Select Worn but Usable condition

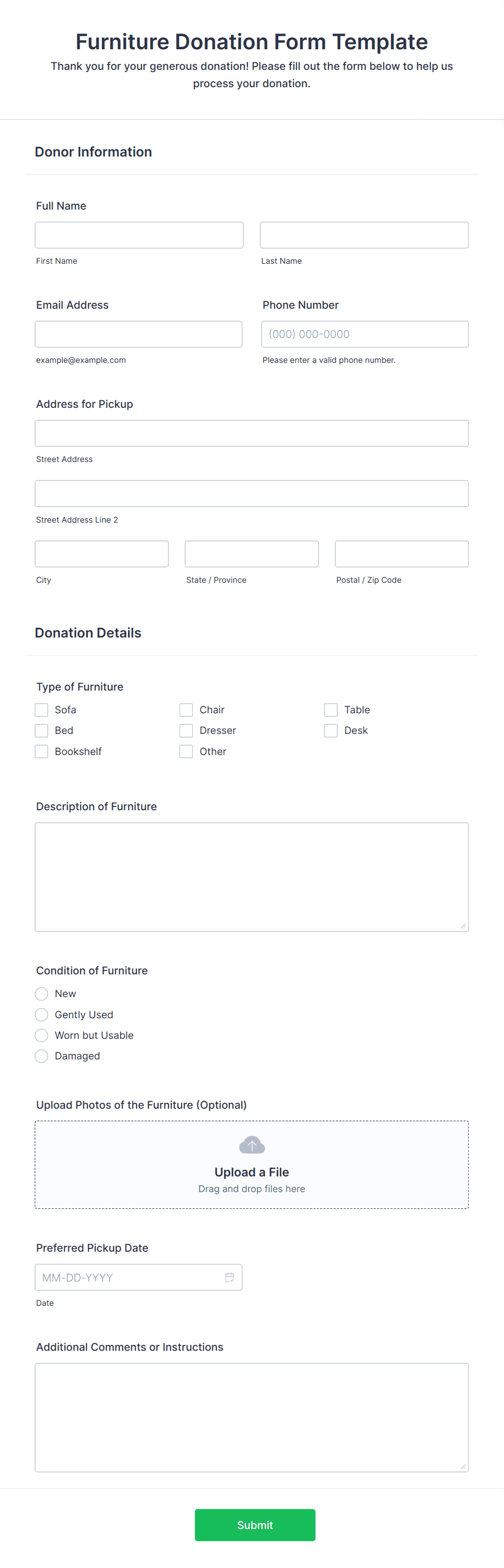click(x=41, y=1035)
